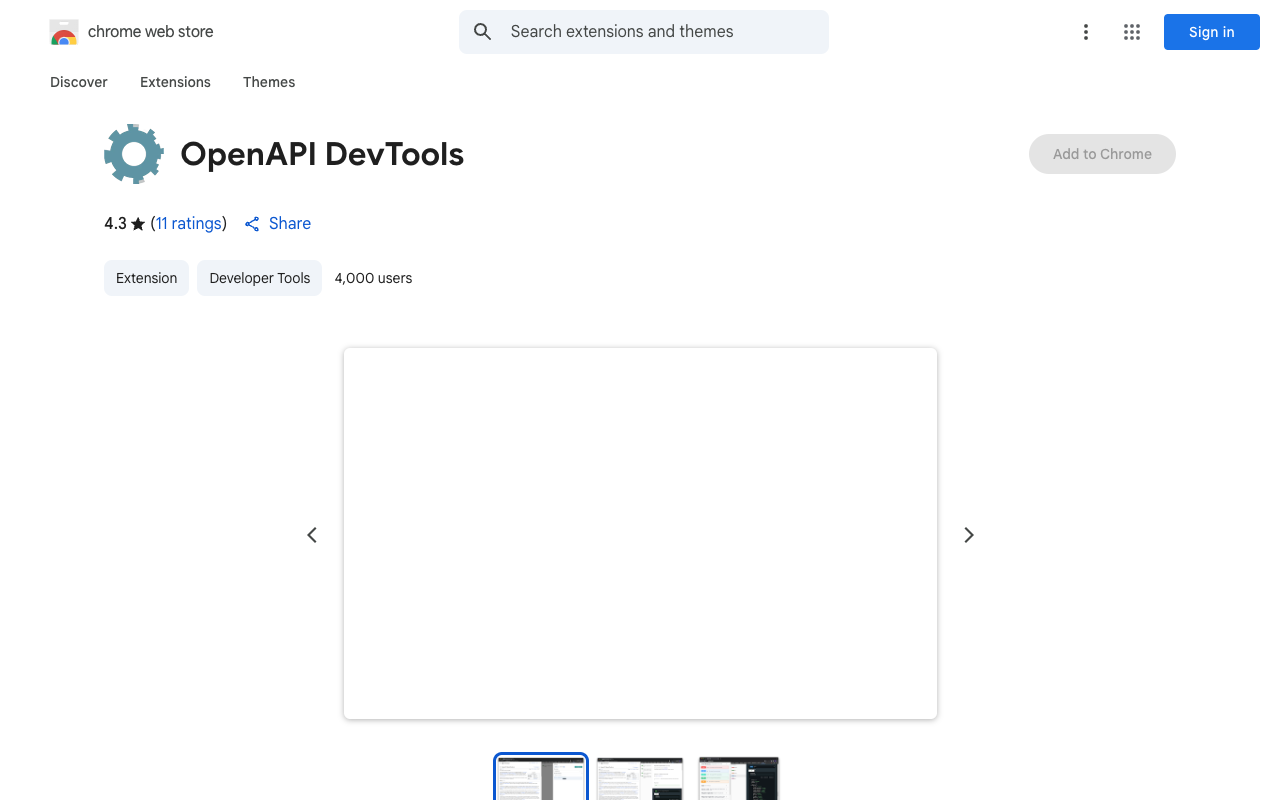
Task: Click the chrome web store title text
Action: 151,32
